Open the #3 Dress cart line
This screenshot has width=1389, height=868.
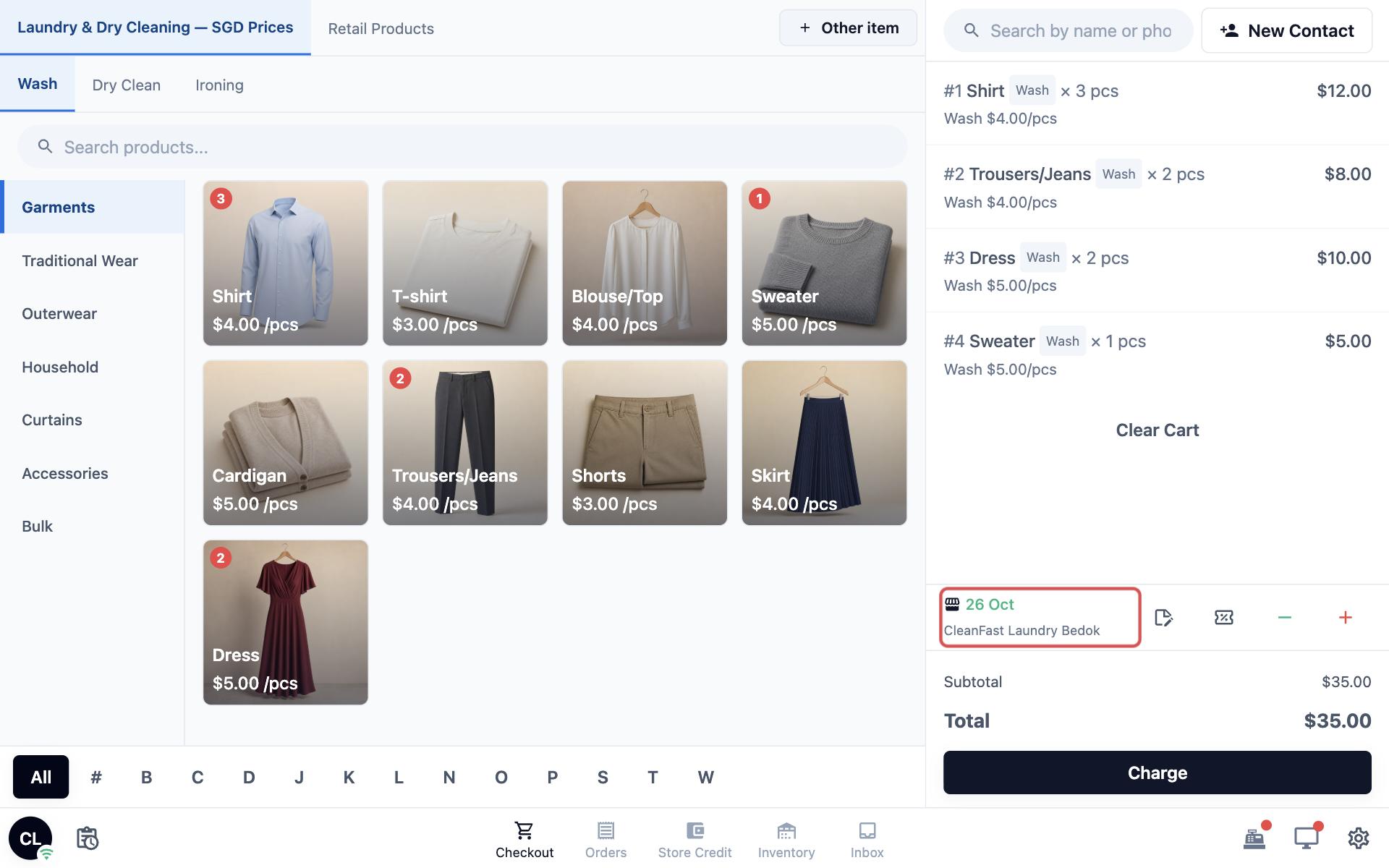[1157, 271]
